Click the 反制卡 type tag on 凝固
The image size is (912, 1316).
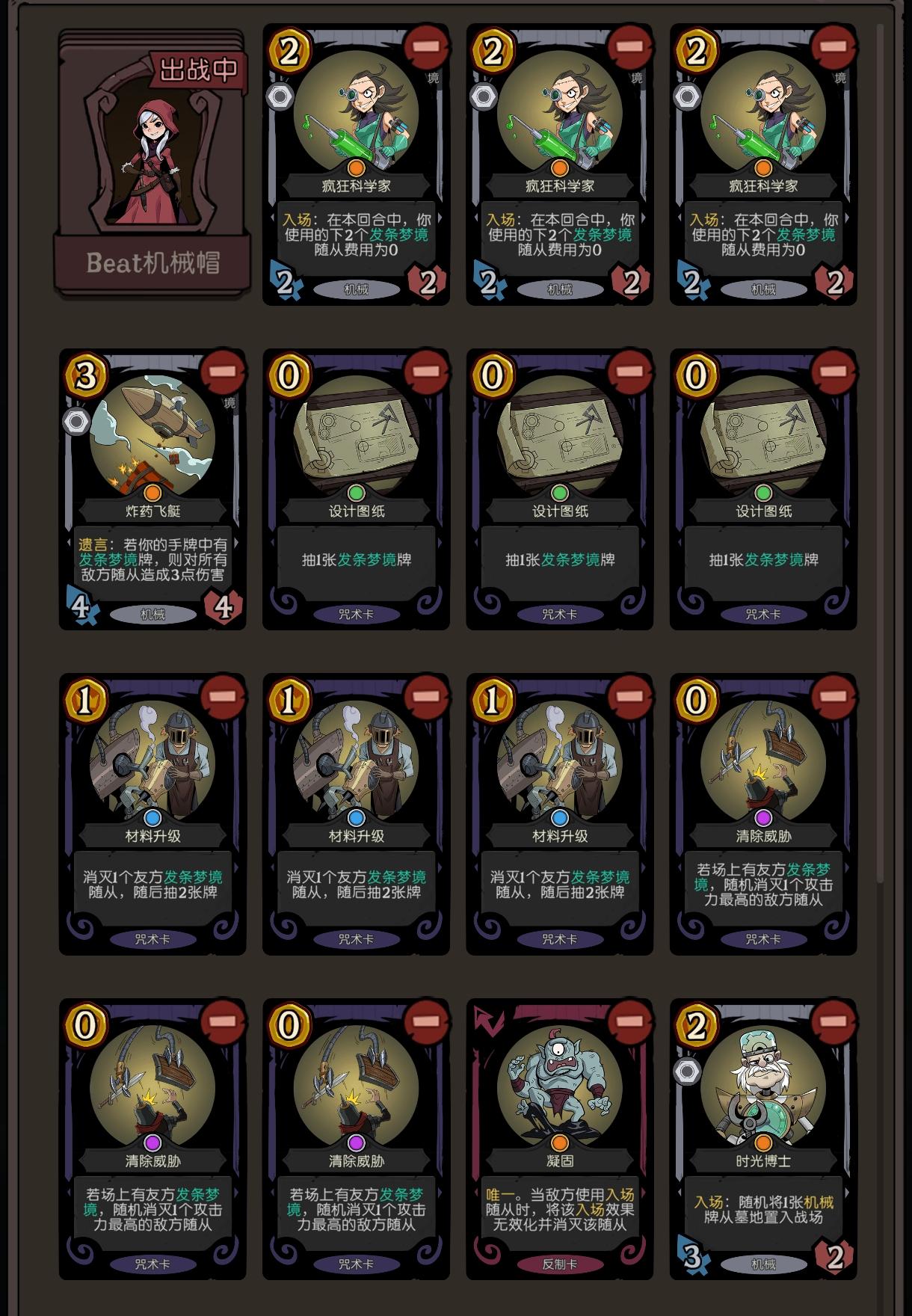[560, 1264]
